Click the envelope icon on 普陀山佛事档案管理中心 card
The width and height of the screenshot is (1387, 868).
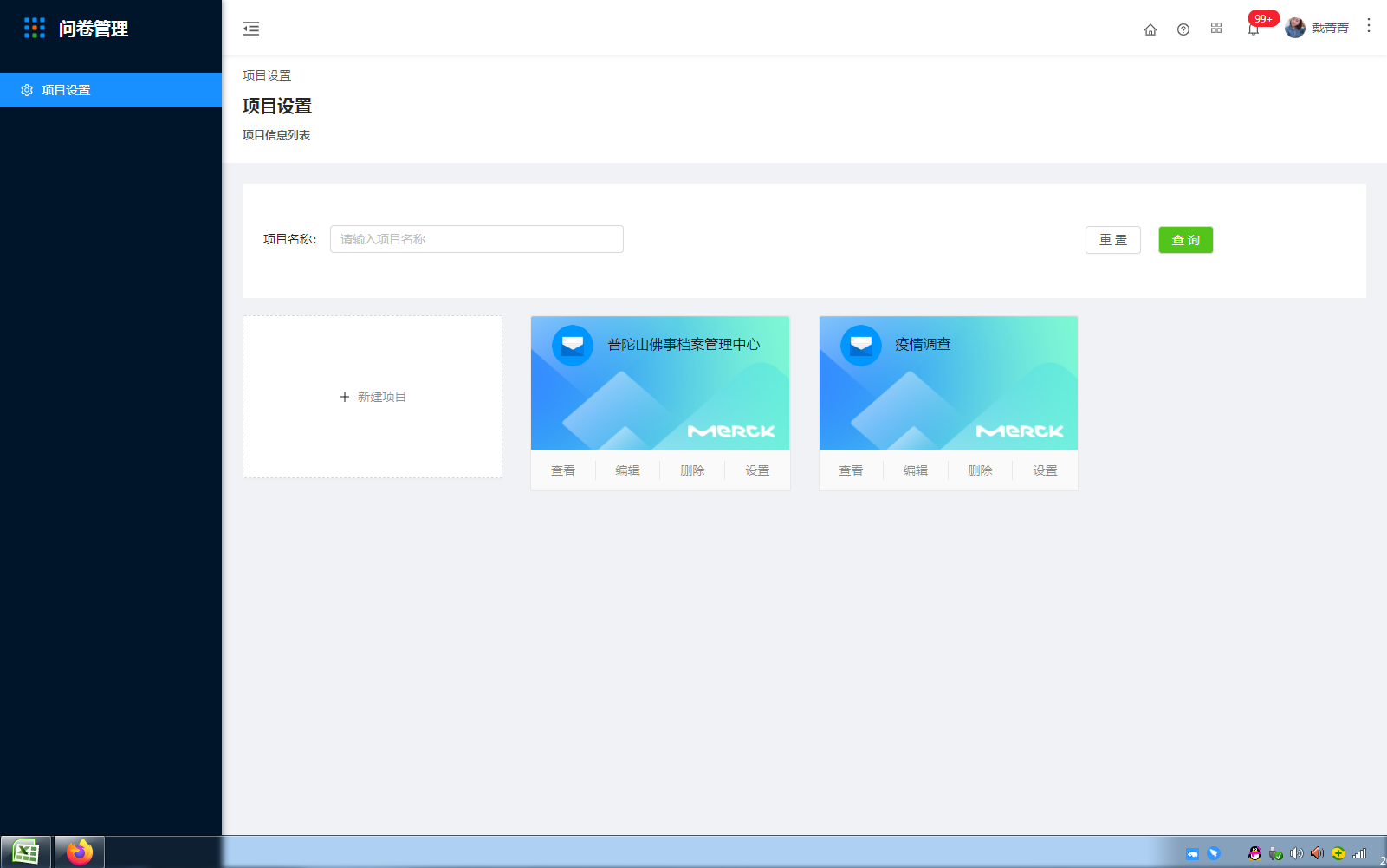point(573,346)
